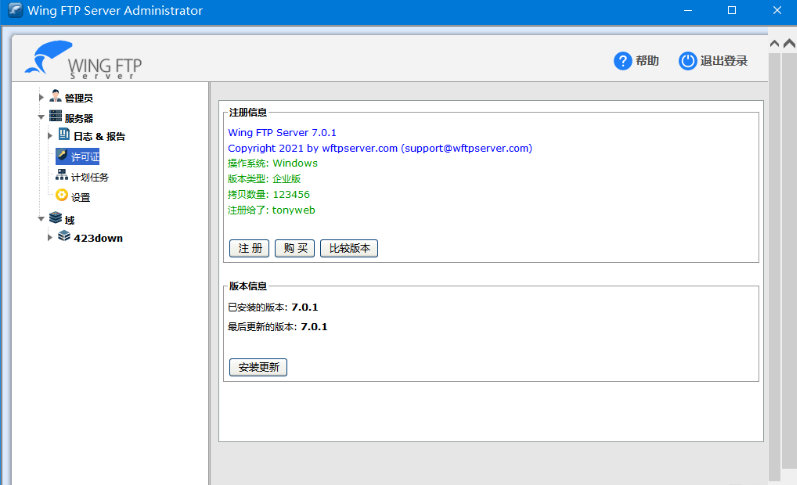Maximize the Wing FTP Server Administrator window
Image resolution: width=797 pixels, height=485 pixels.
pos(732,10)
